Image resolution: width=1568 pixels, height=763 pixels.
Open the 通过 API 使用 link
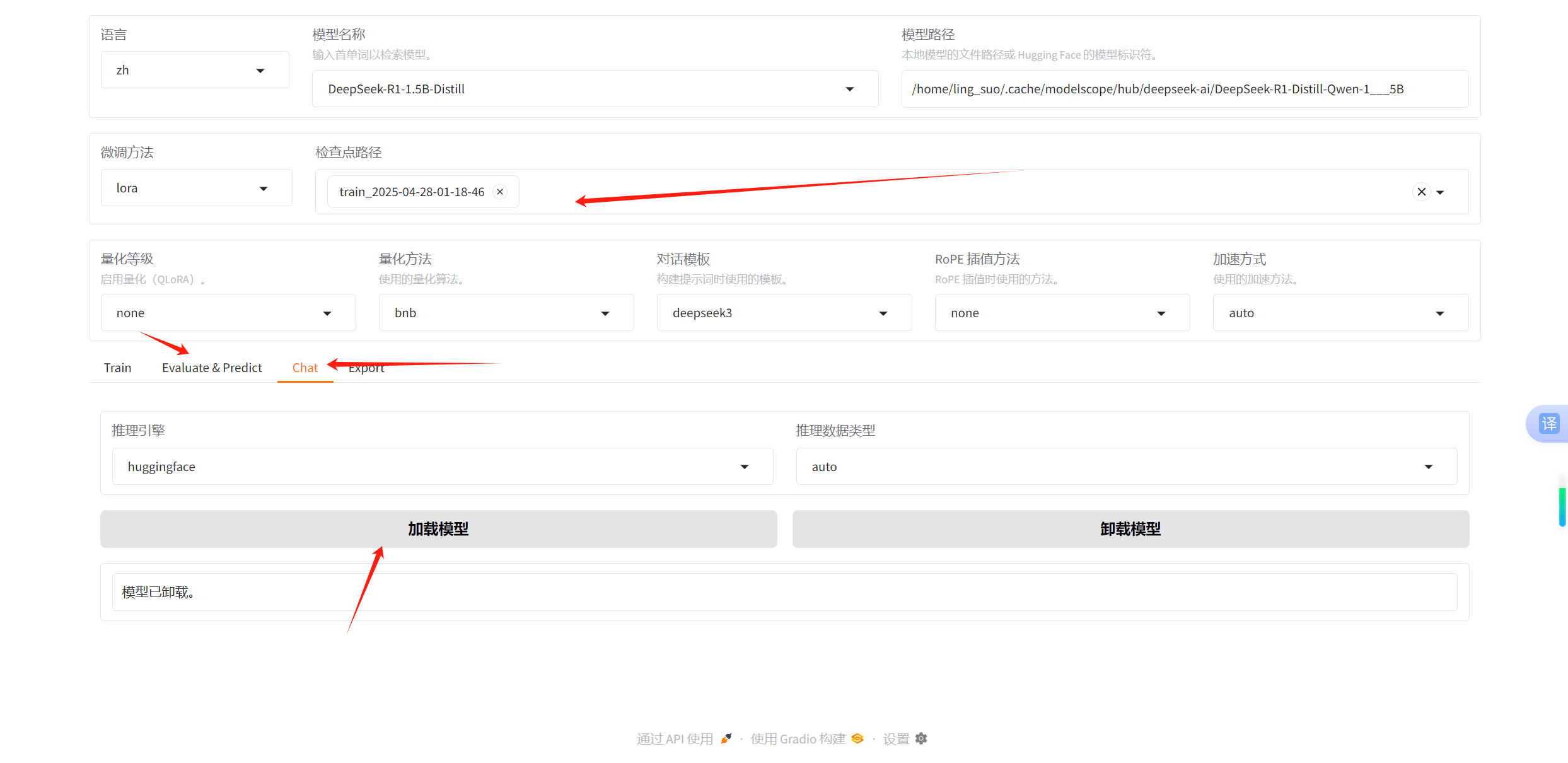pyautogui.click(x=675, y=739)
